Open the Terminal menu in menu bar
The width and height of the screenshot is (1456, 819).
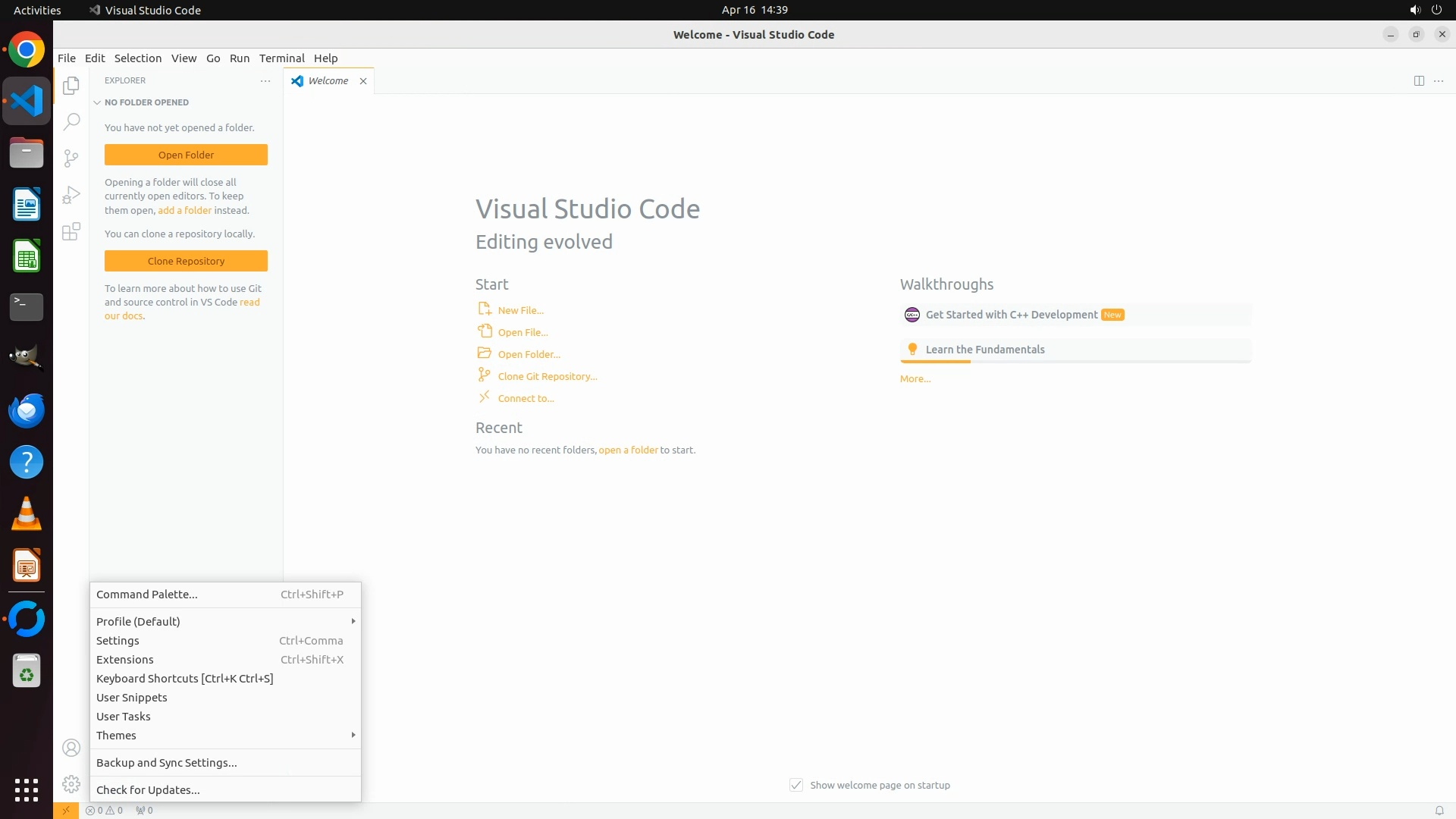[x=281, y=58]
